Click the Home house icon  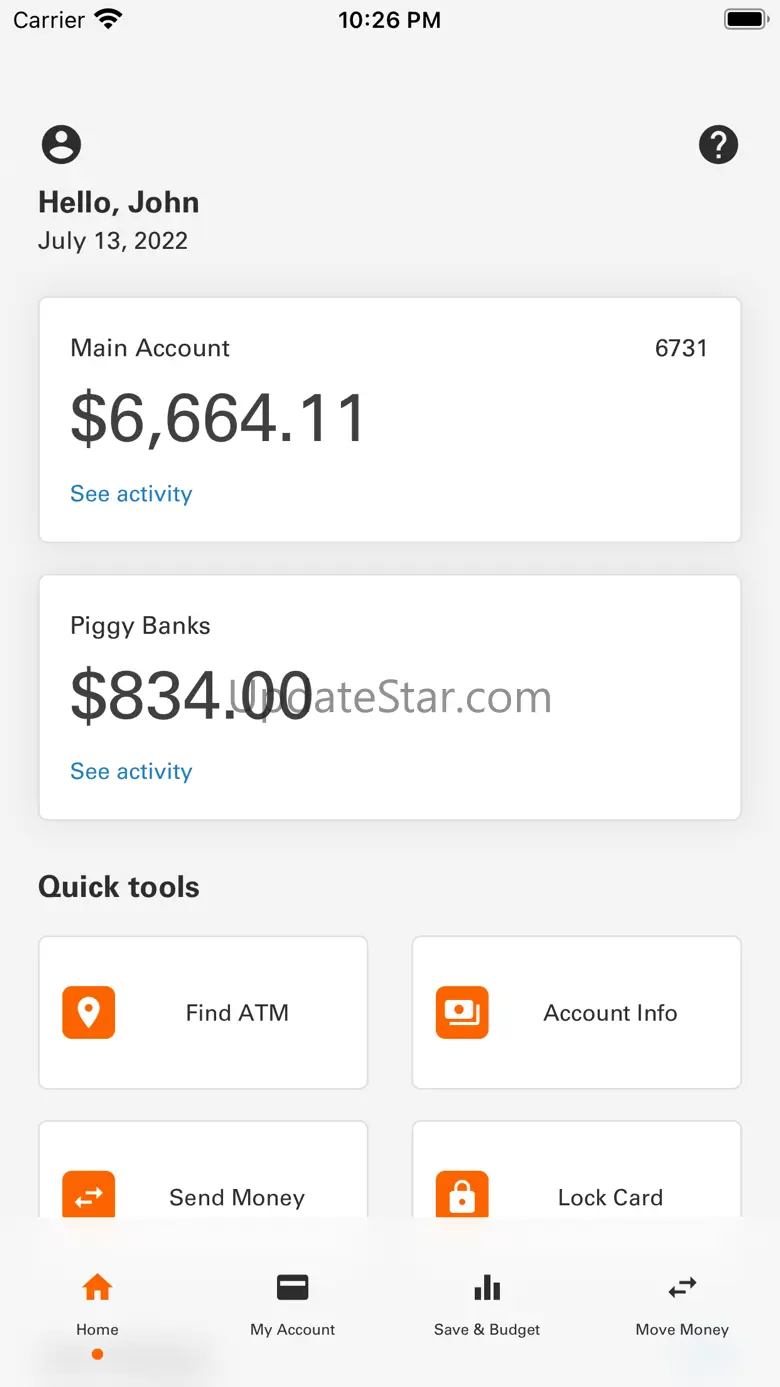(97, 1287)
